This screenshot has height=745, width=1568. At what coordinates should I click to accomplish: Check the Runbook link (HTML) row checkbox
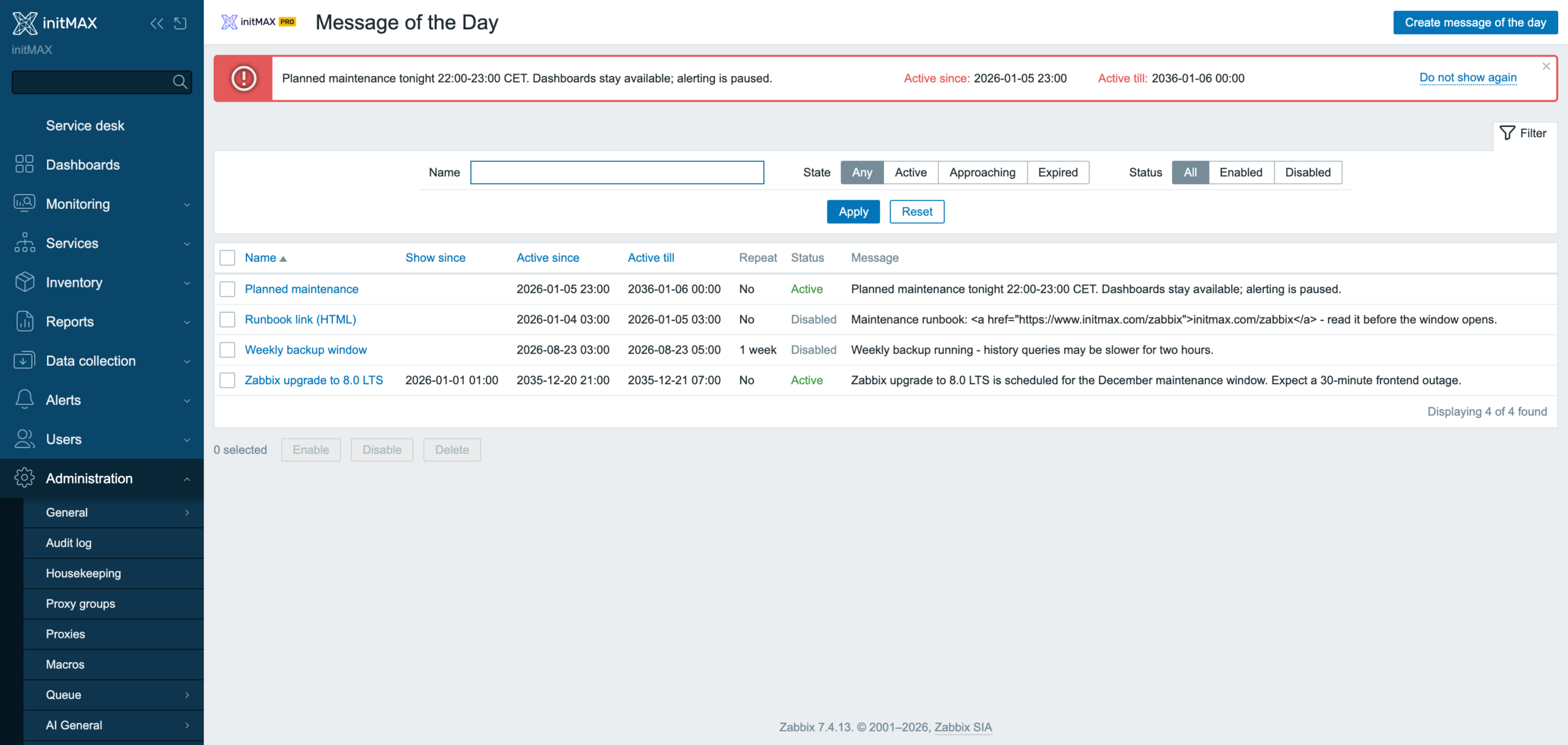(227, 320)
